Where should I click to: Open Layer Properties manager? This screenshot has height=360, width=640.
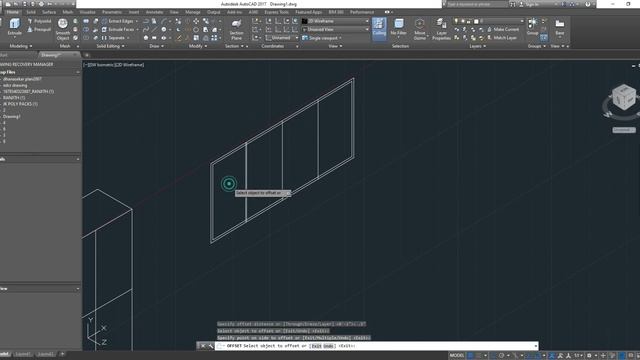point(441,29)
